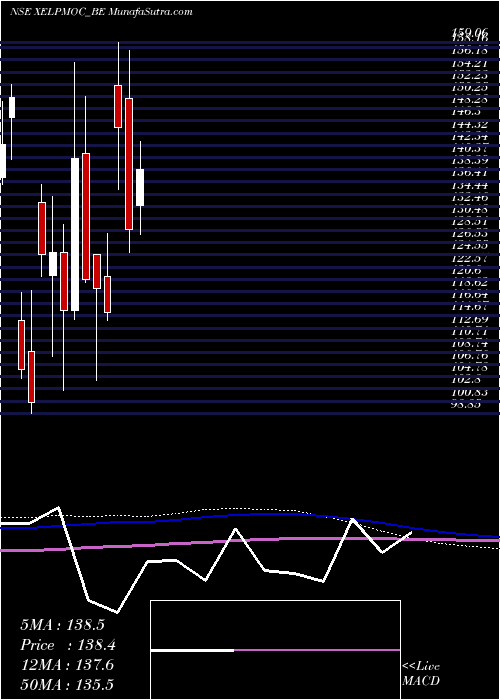The image size is (500, 700).
Task: Click the 100.83 price axis label
Action: tap(469, 392)
